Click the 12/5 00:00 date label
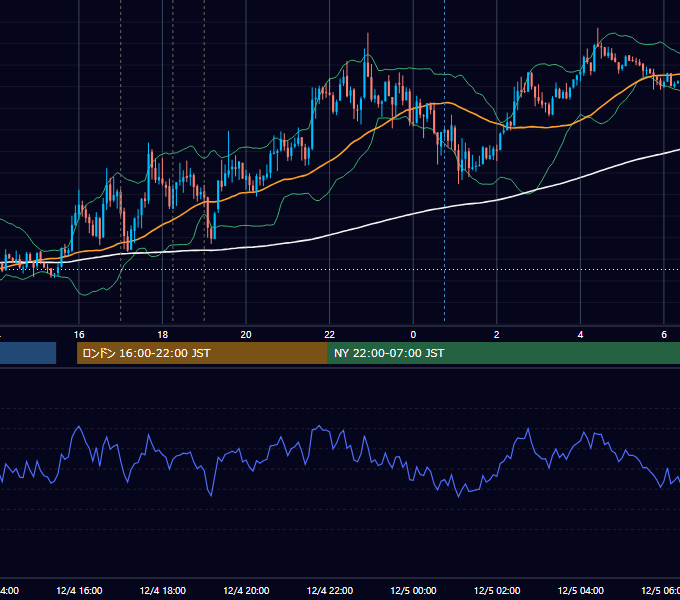 (x=413, y=591)
